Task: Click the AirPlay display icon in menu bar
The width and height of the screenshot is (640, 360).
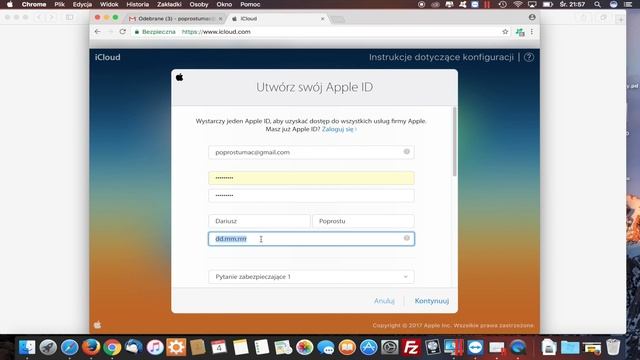Action: click(x=532, y=4)
